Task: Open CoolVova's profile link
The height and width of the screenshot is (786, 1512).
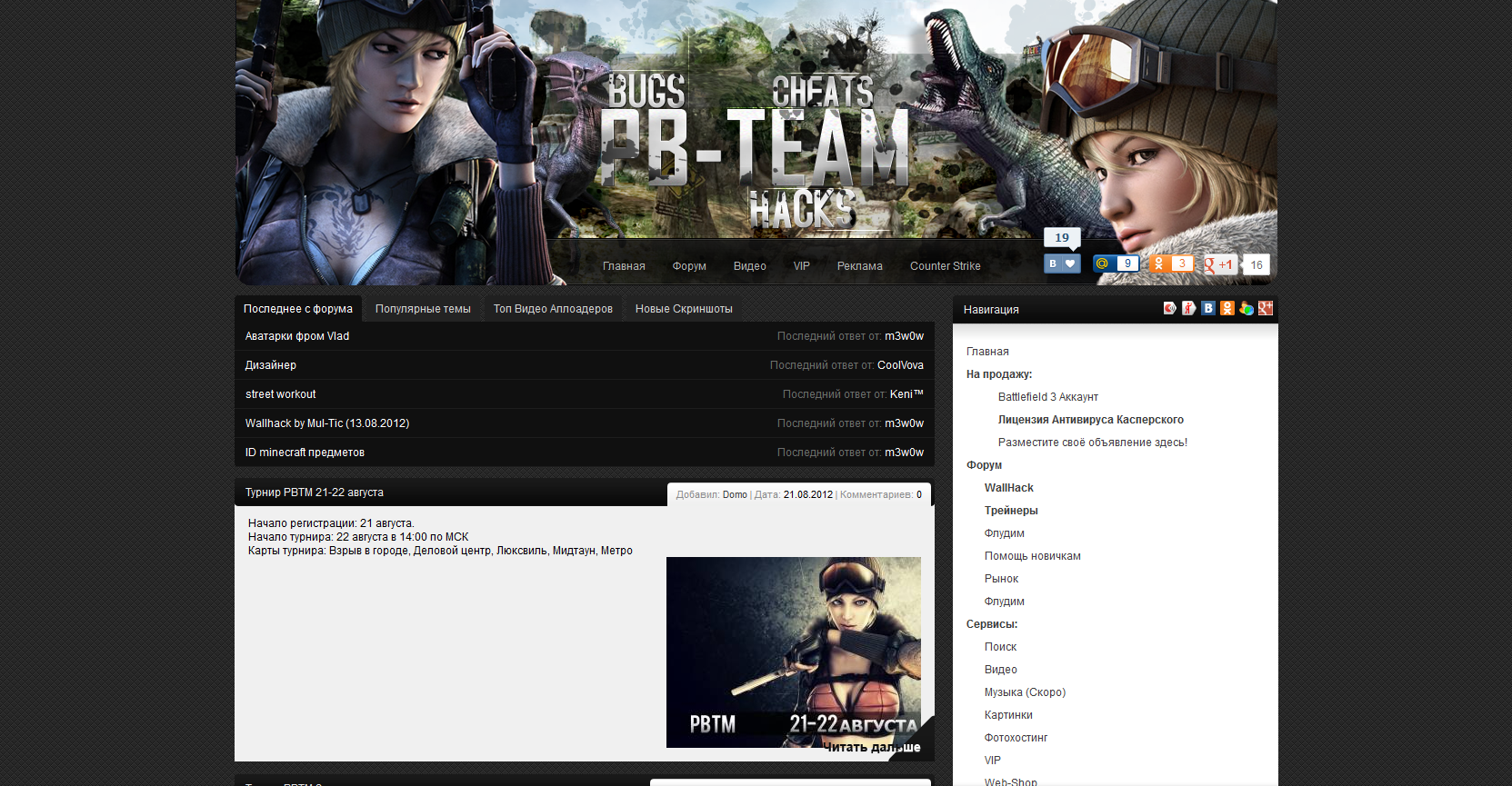Action: pos(901,365)
